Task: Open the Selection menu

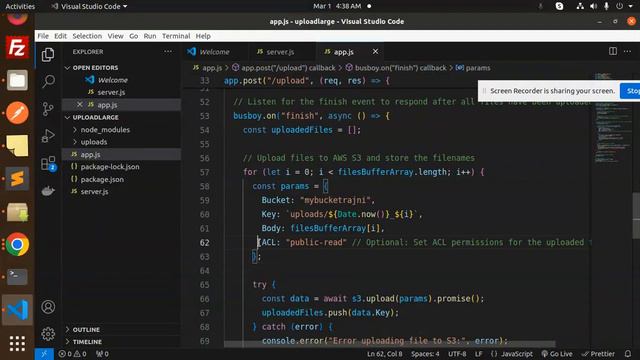Action: coord(87,36)
